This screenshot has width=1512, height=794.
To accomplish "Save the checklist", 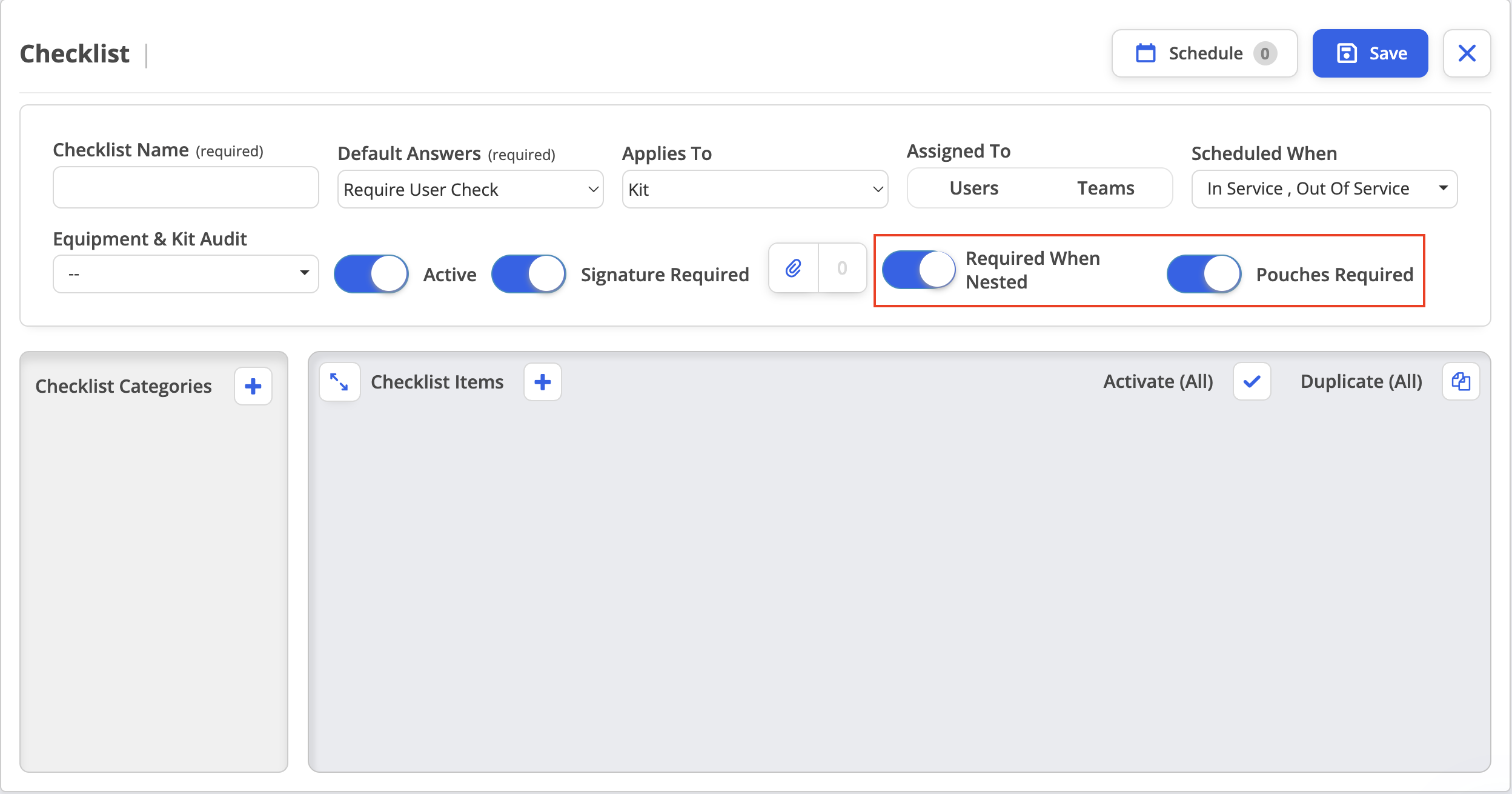I will pos(1370,53).
